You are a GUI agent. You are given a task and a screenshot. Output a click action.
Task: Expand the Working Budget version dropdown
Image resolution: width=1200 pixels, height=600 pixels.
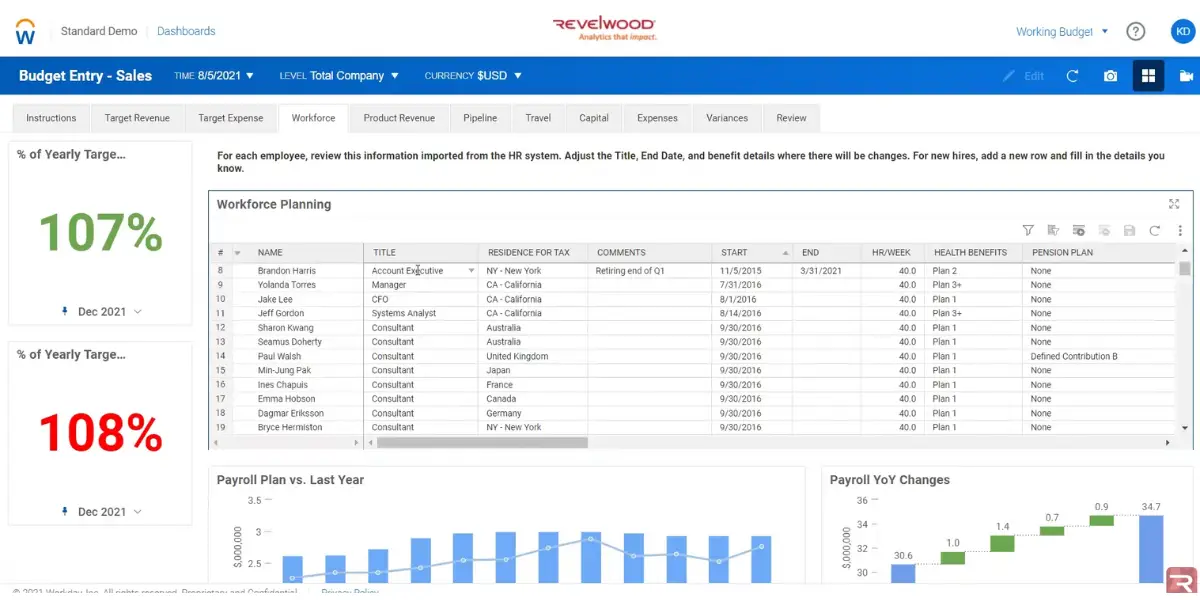(x=1062, y=32)
